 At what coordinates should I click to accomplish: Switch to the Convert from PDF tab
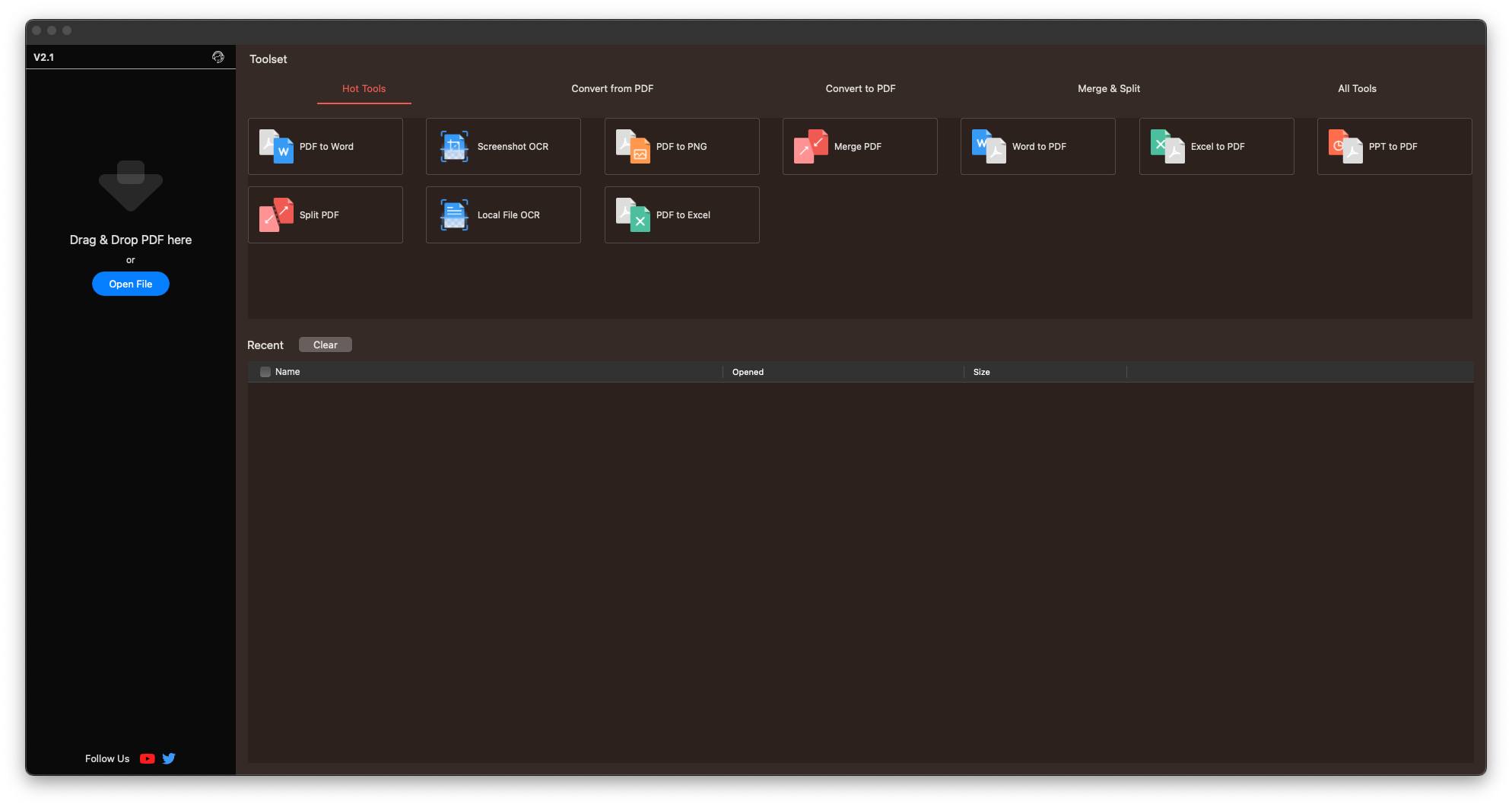coord(612,89)
